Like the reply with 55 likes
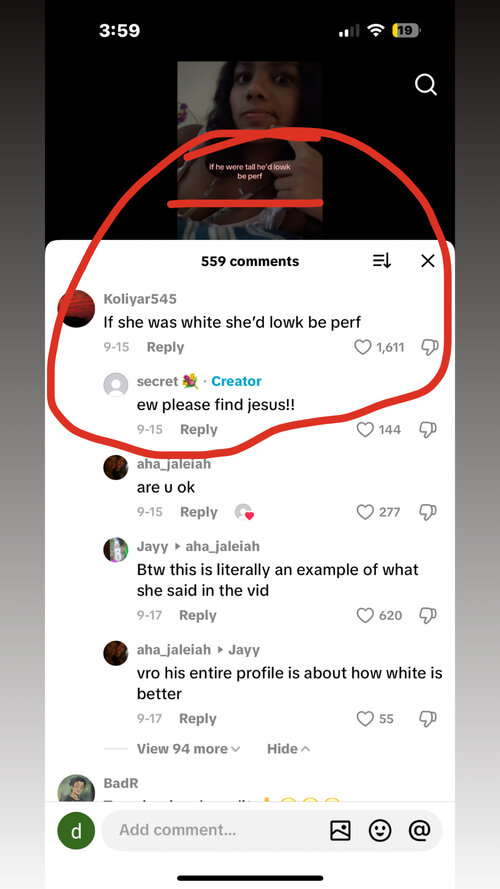500x889 pixels. pyautogui.click(x=365, y=718)
